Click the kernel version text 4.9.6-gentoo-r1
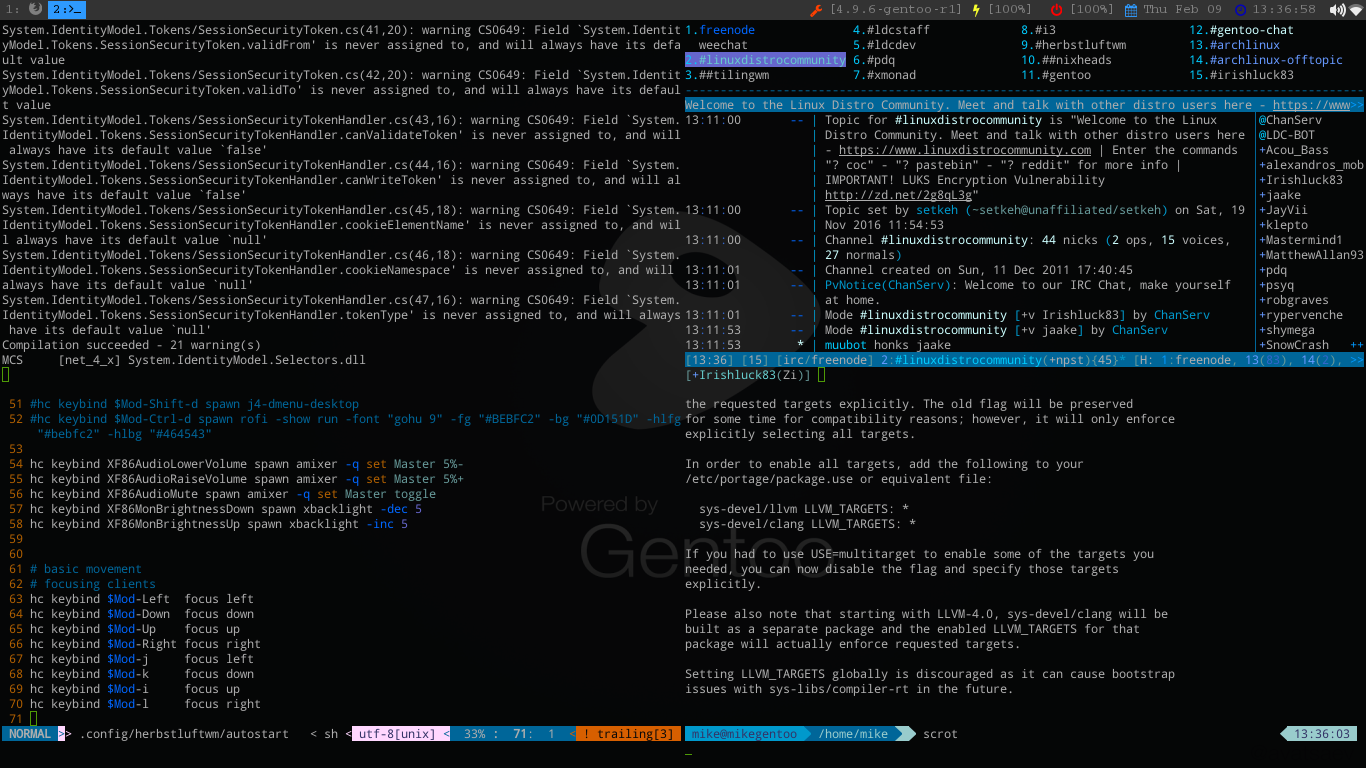Viewport: 1366px width, 768px height. [x=895, y=10]
